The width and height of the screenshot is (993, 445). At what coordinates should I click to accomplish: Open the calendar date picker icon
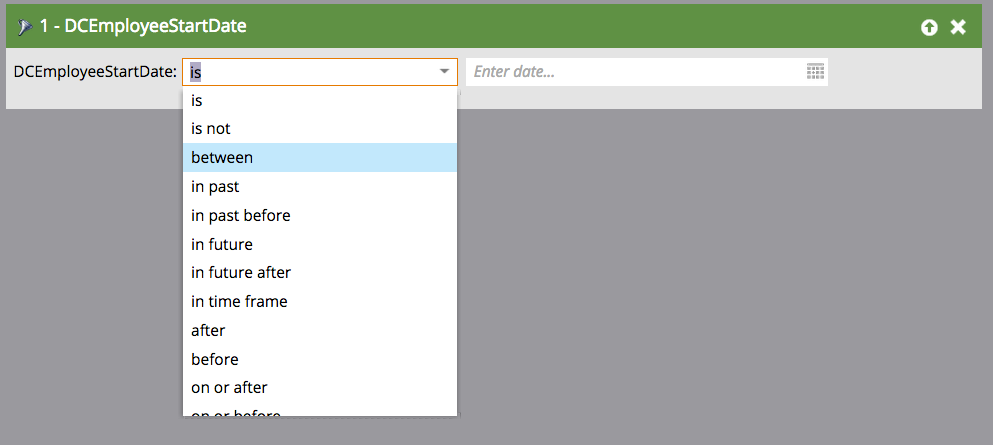pos(815,72)
